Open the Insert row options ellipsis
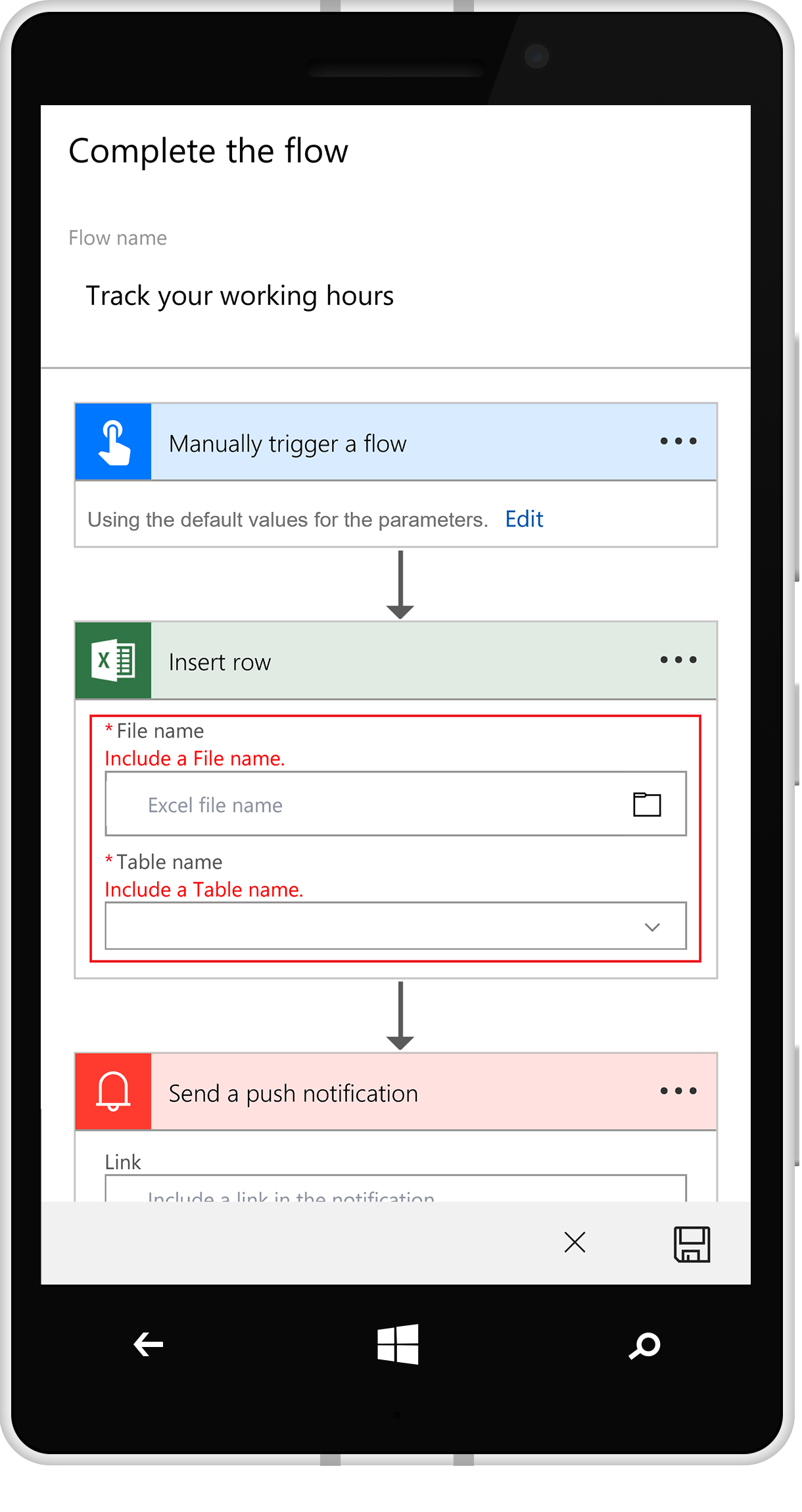The height and width of the screenshot is (1512, 802). [678, 659]
